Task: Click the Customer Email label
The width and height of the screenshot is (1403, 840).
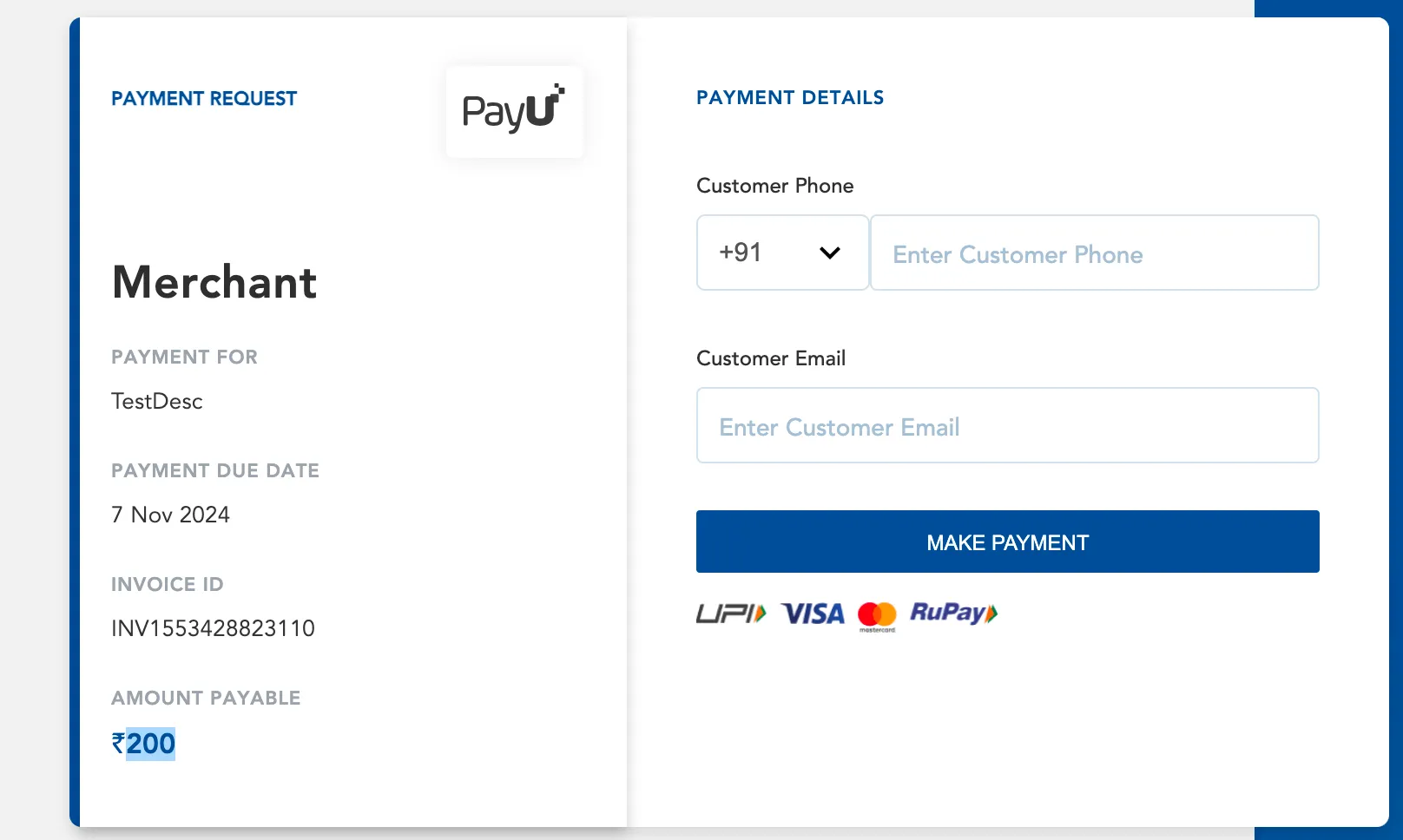Action: (771, 358)
